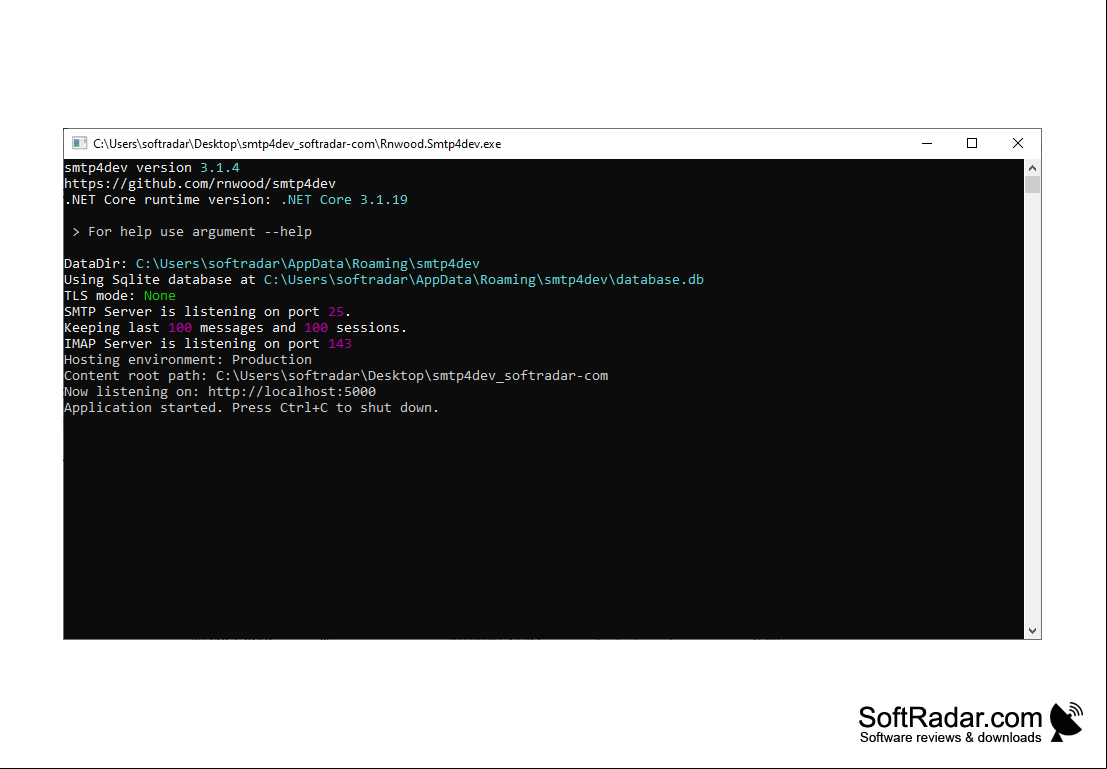The width and height of the screenshot is (1107, 769).
Task: Click the TLS mode value None
Action: coord(160,296)
